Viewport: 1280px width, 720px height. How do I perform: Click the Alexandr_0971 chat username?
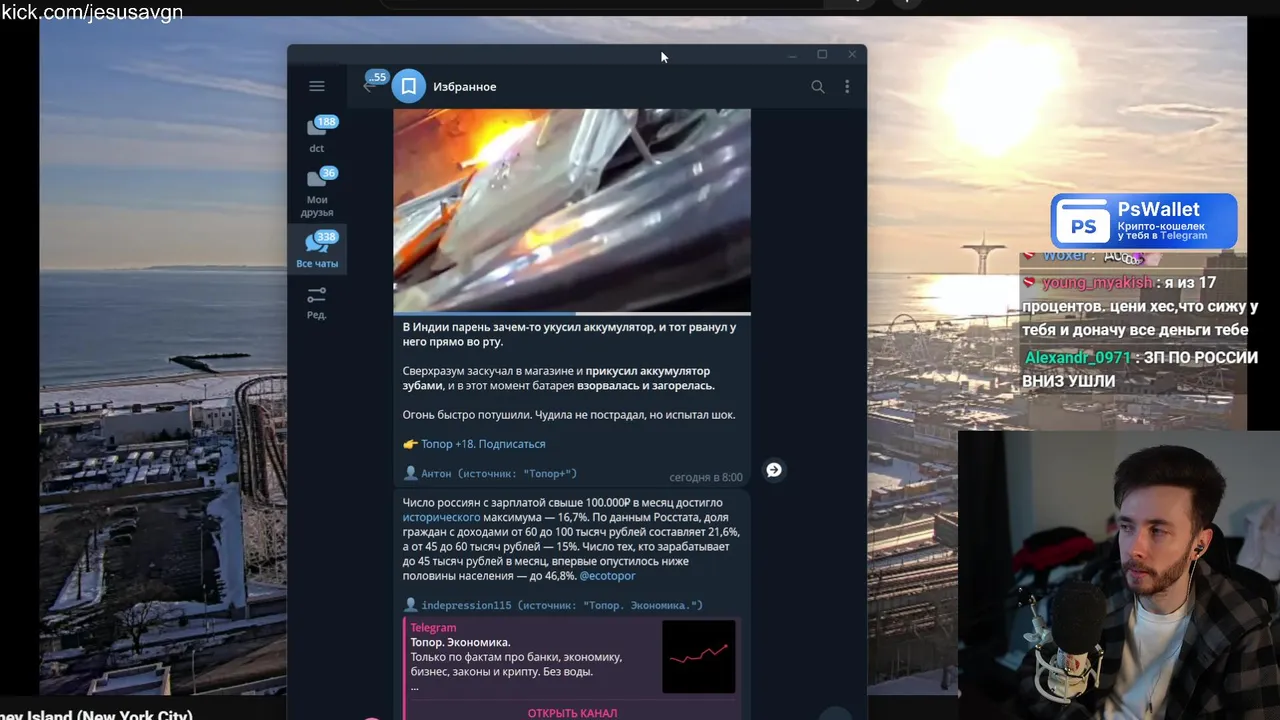point(1077,358)
